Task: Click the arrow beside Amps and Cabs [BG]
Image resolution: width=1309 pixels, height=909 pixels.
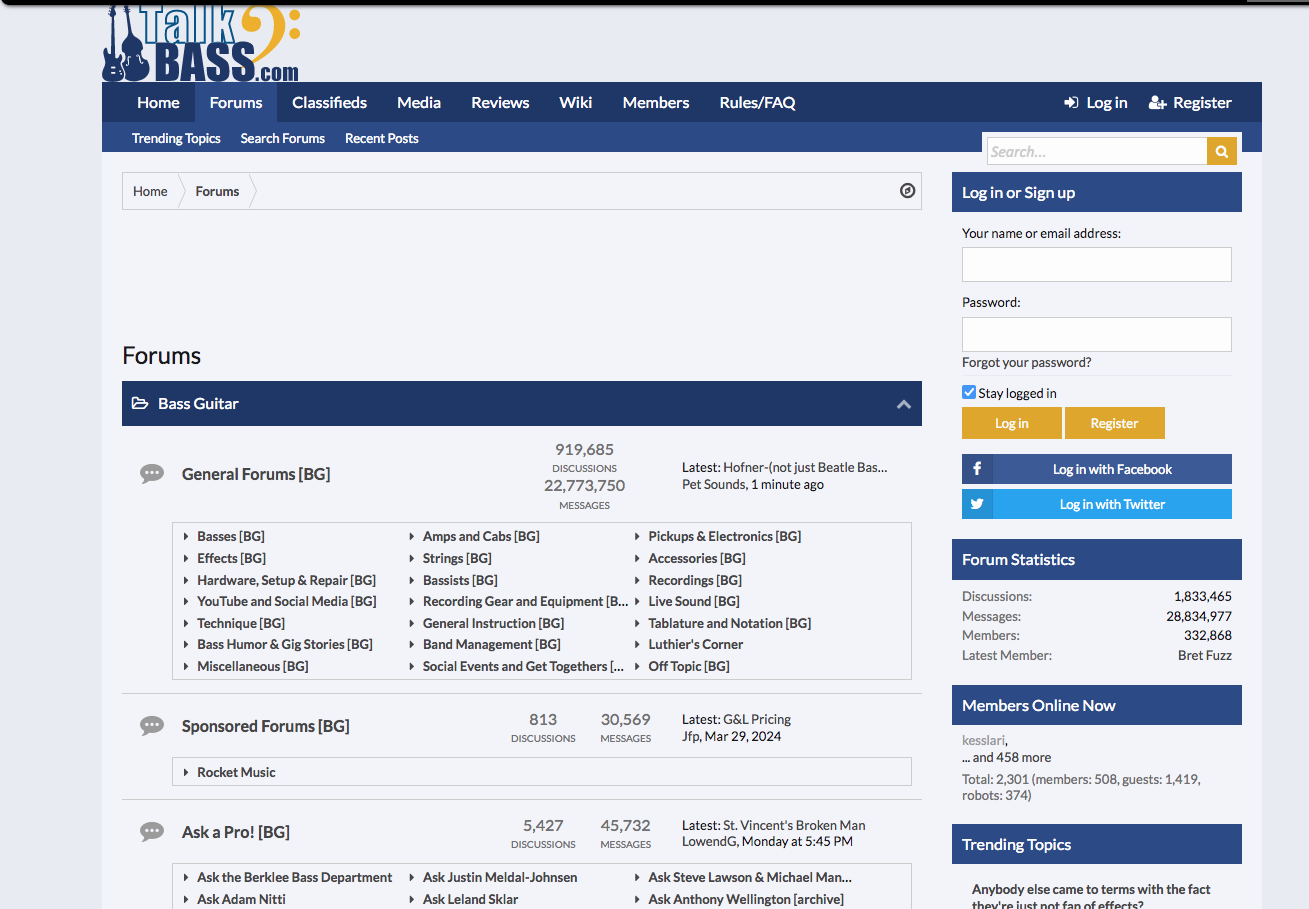Action: pyautogui.click(x=412, y=537)
